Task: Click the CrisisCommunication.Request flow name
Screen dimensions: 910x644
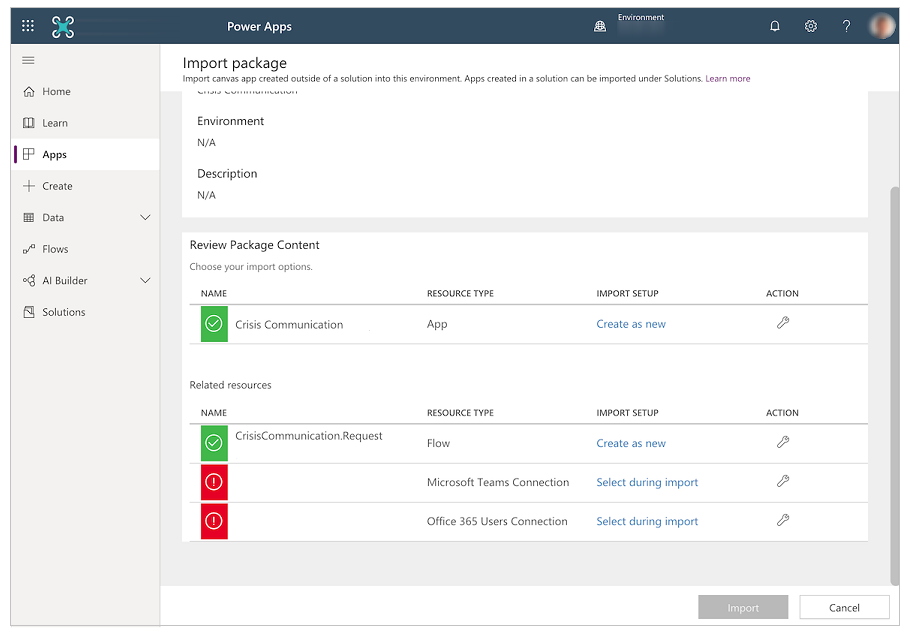Action: pyautogui.click(x=309, y=436)
